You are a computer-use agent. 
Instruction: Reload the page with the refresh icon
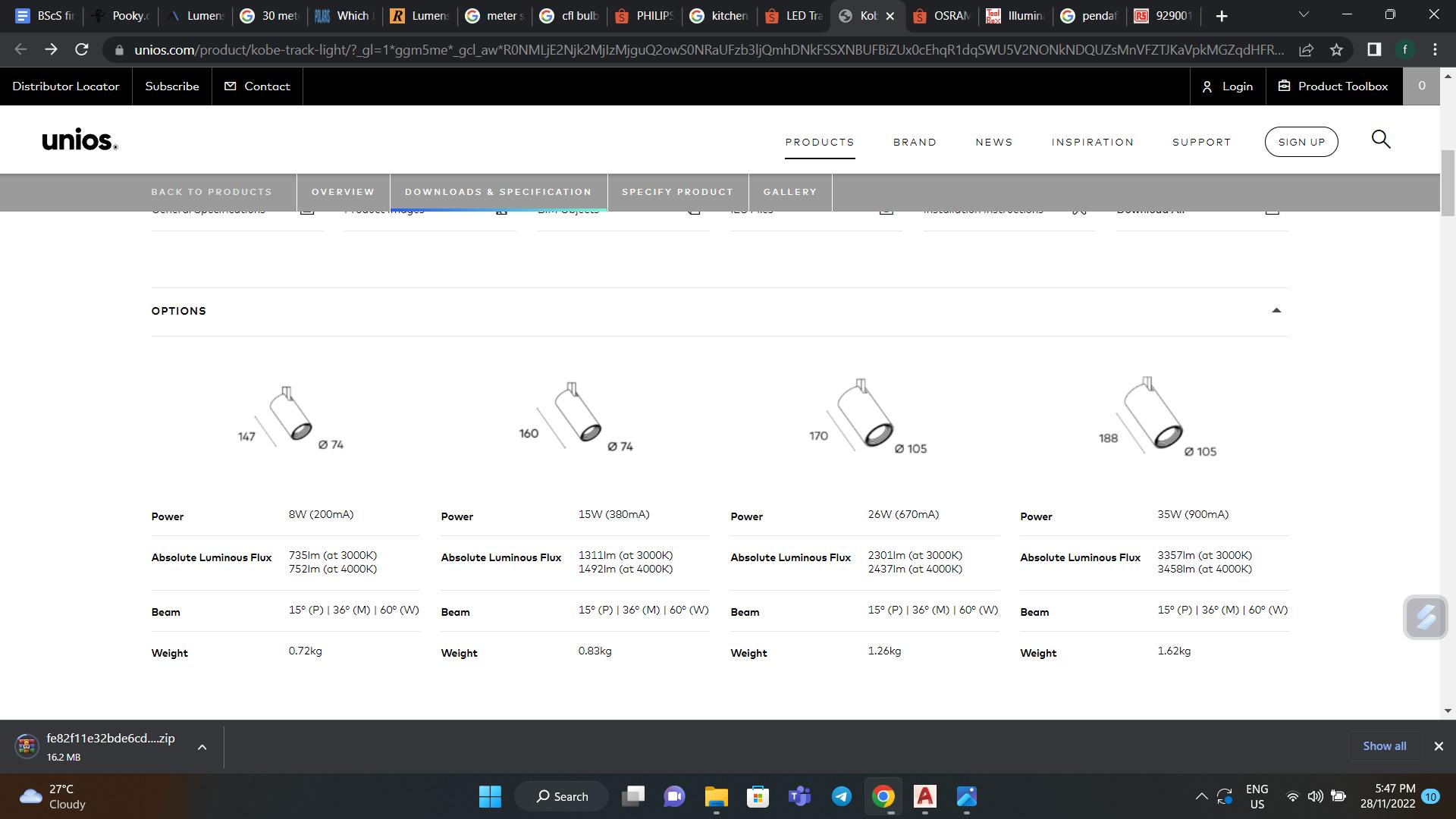pyautogui.click(x=82, y=50)
